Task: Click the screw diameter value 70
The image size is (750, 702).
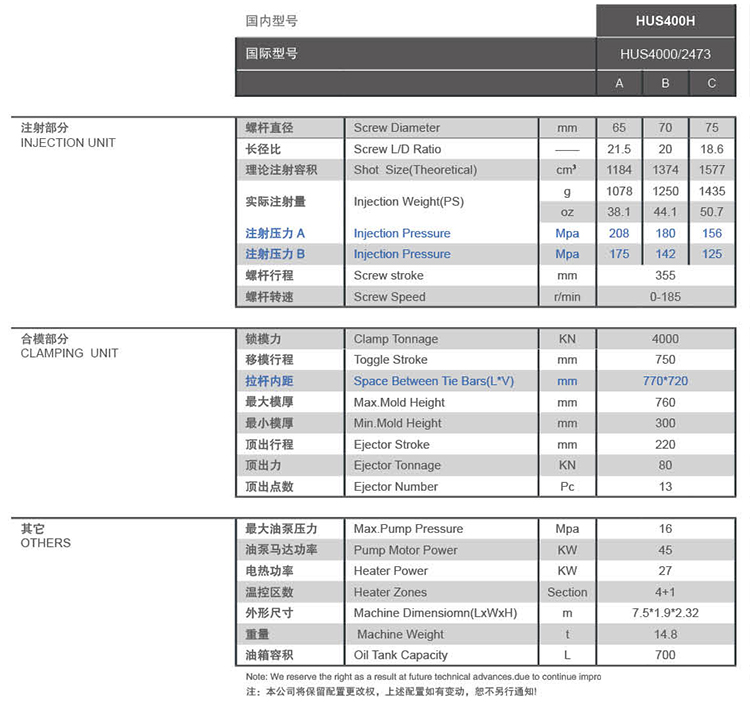Action: (665, 128)
